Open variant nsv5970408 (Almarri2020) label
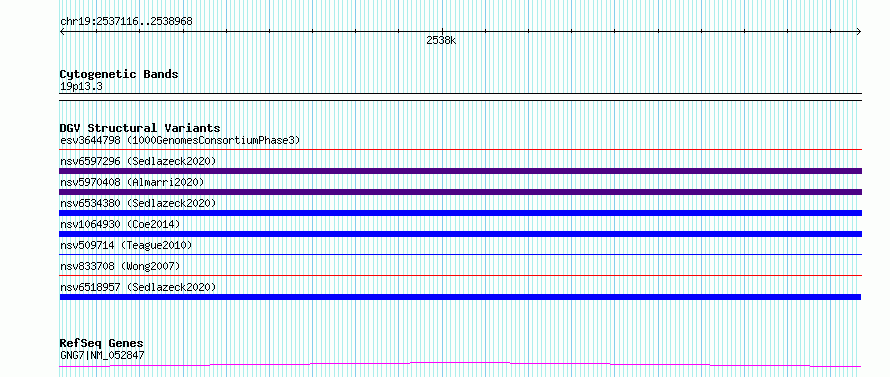 pyautogui.click(x=132, y=182)
